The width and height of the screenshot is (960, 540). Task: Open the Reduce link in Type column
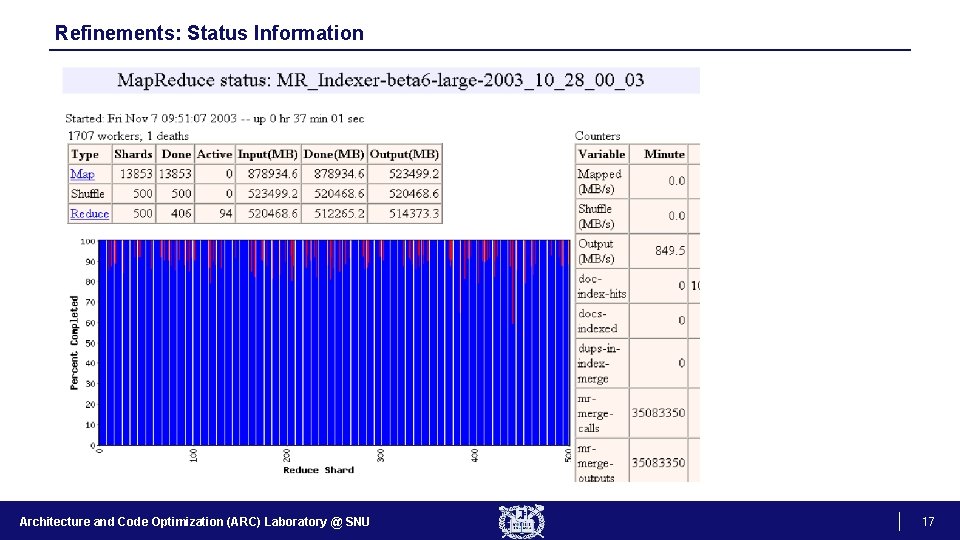89,214
